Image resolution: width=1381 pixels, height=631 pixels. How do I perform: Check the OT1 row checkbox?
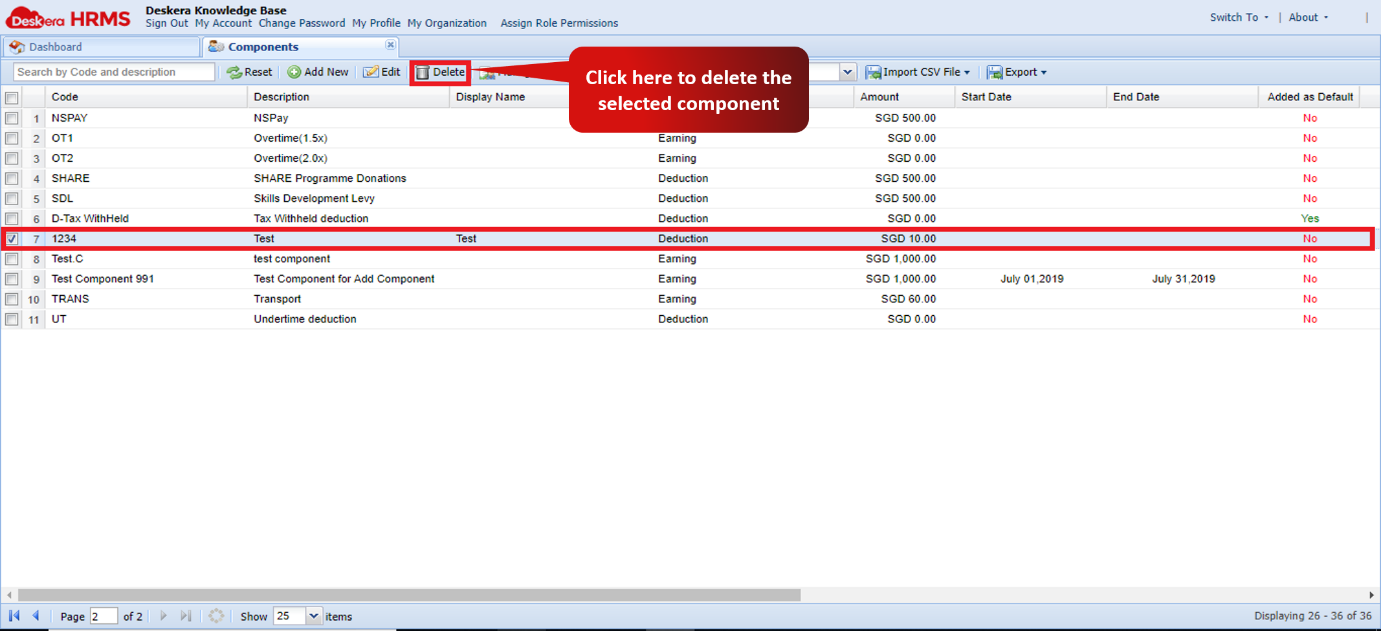point(11,138)
